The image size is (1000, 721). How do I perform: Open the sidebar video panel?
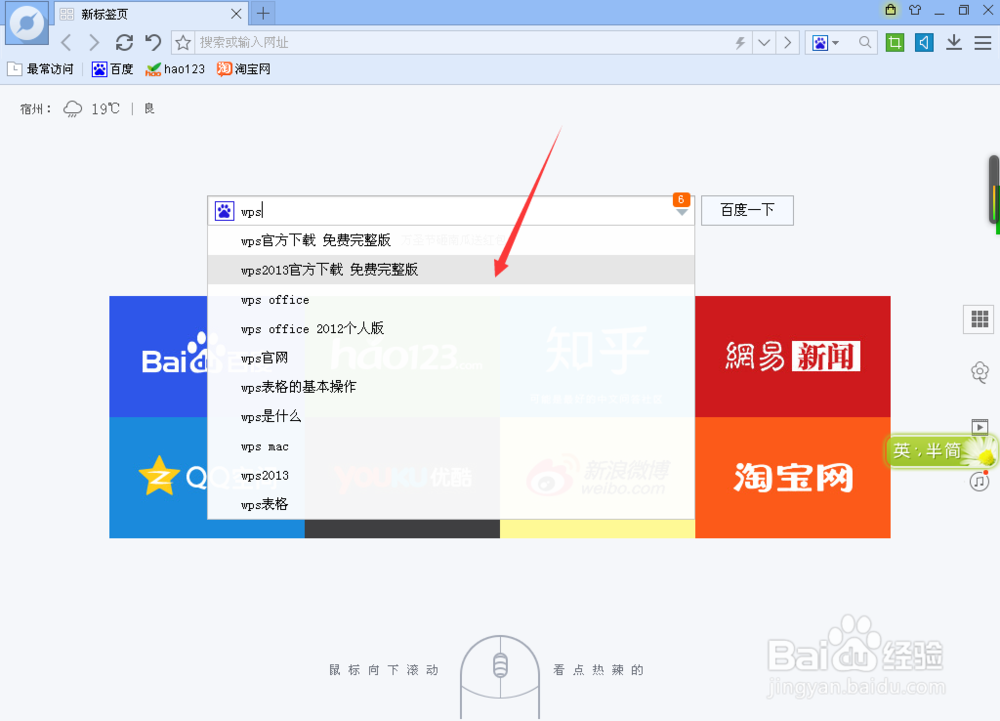[978, 425]
